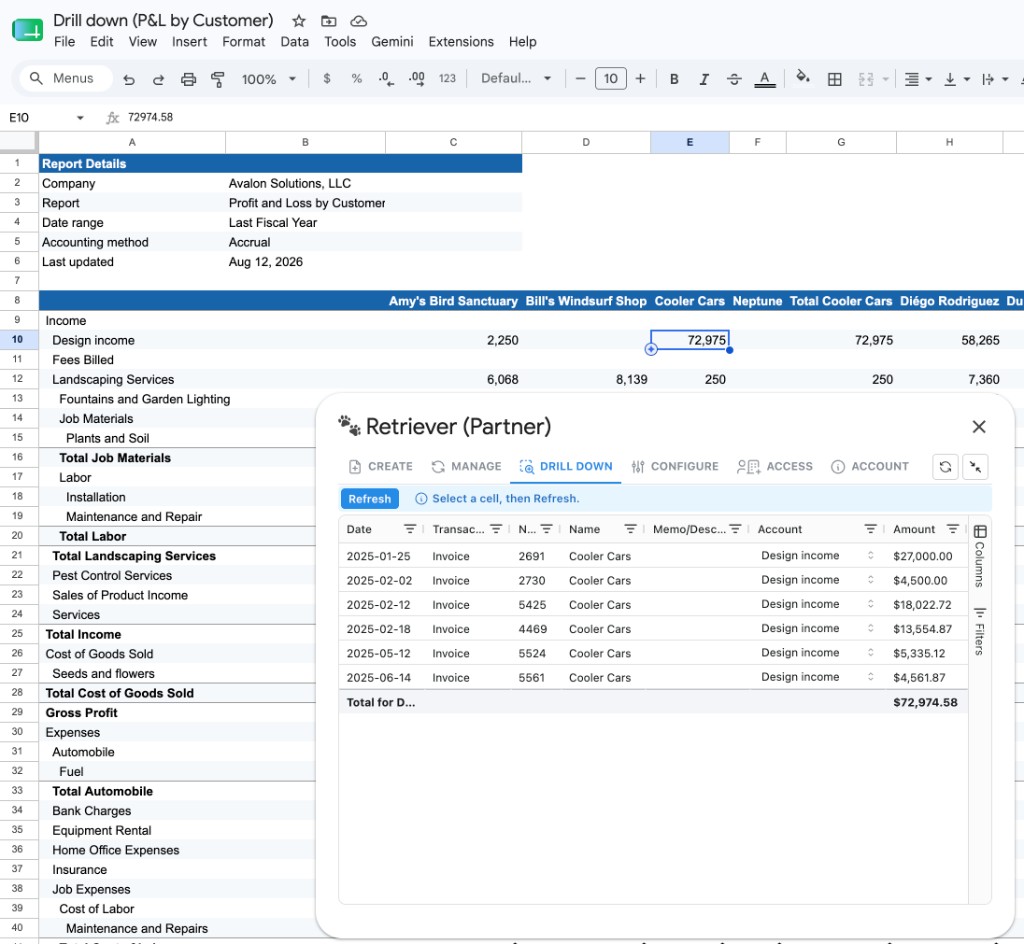Viewport: 1024px width, 944px height.
Task: Open merge cells options arrow
Action: point(886,79)
